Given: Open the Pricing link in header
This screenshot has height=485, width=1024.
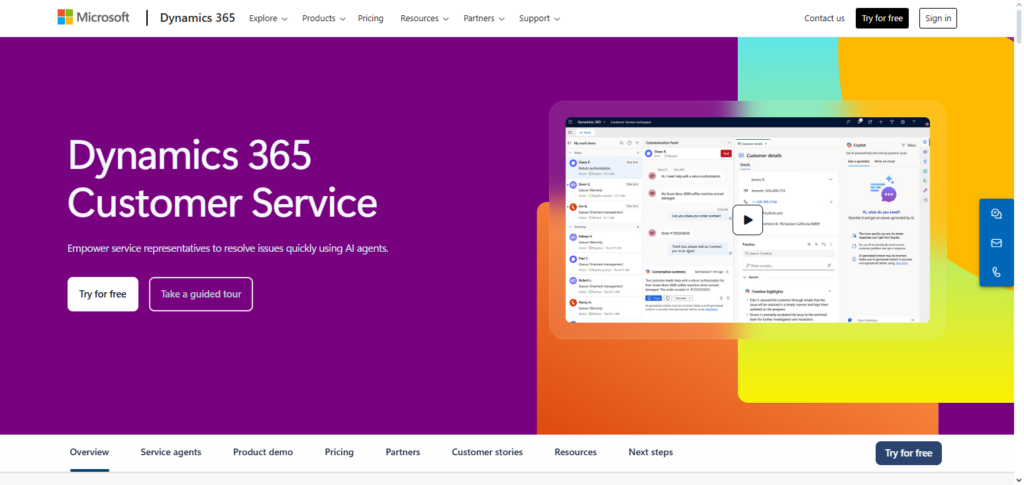Looking at the screenshot, I should point(371,18).
